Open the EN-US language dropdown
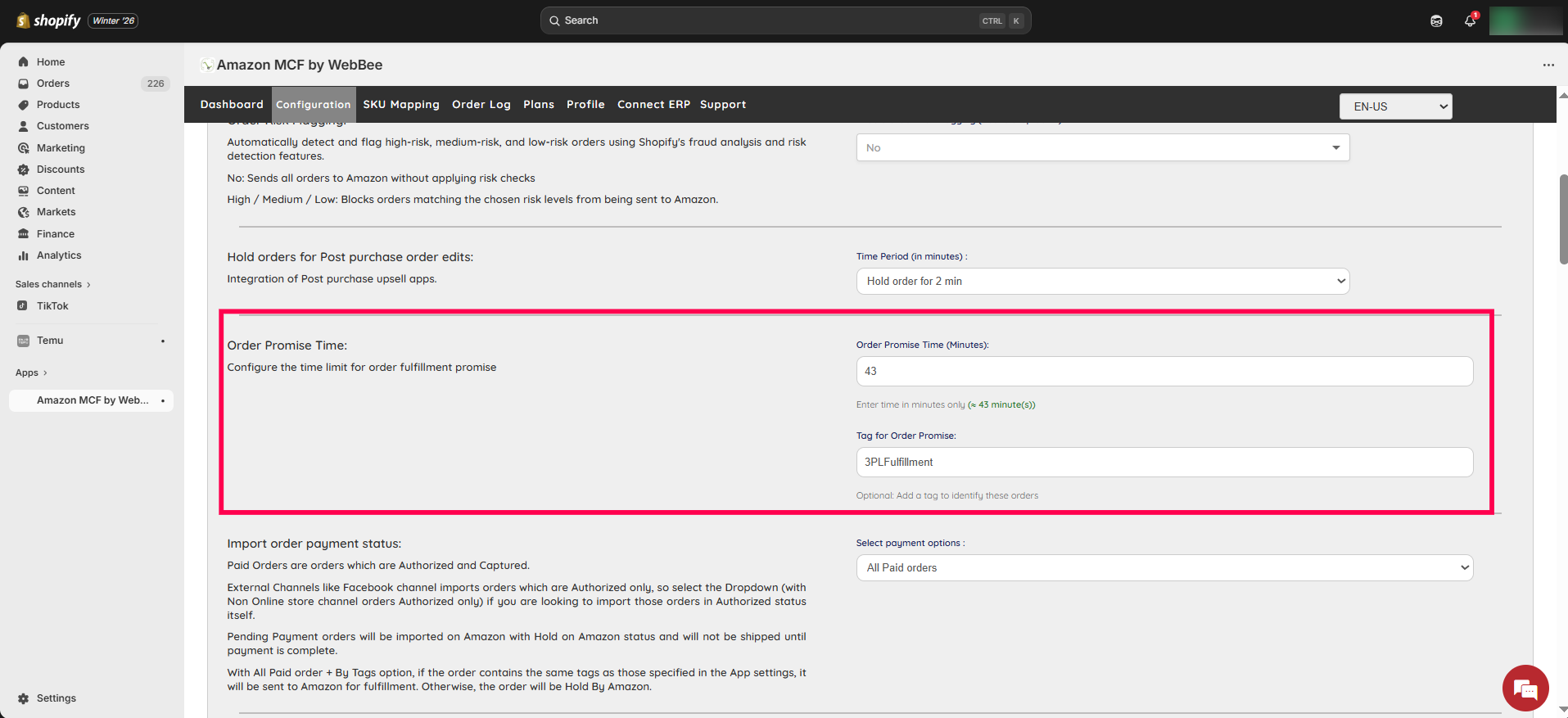This screenshot has width=1568, height=718. click(1395, 106)
